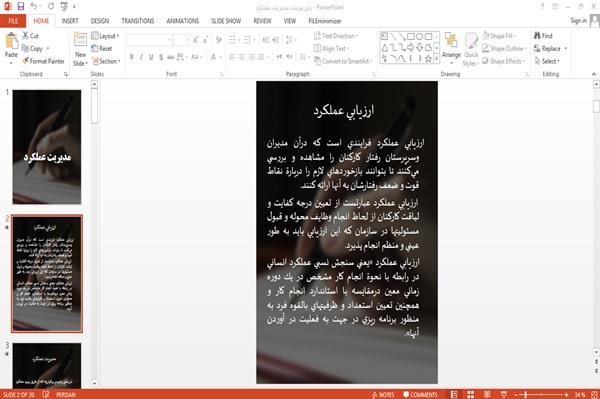Center align the text
600x399 pixels.
[x=241, y=57]
